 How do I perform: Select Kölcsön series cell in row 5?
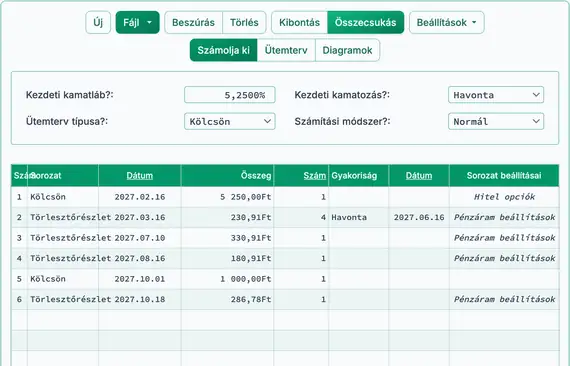point(63,279)
